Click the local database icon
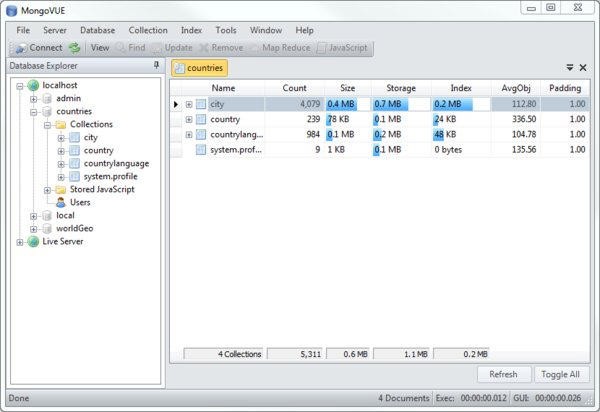 (47, 216)
